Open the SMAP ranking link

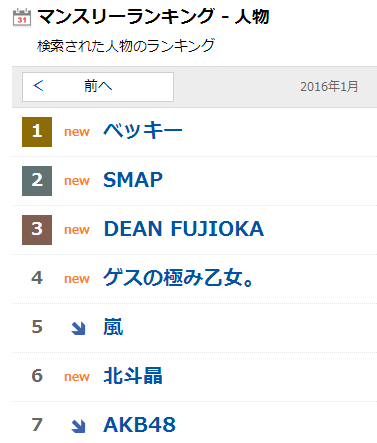coord(133,180)
